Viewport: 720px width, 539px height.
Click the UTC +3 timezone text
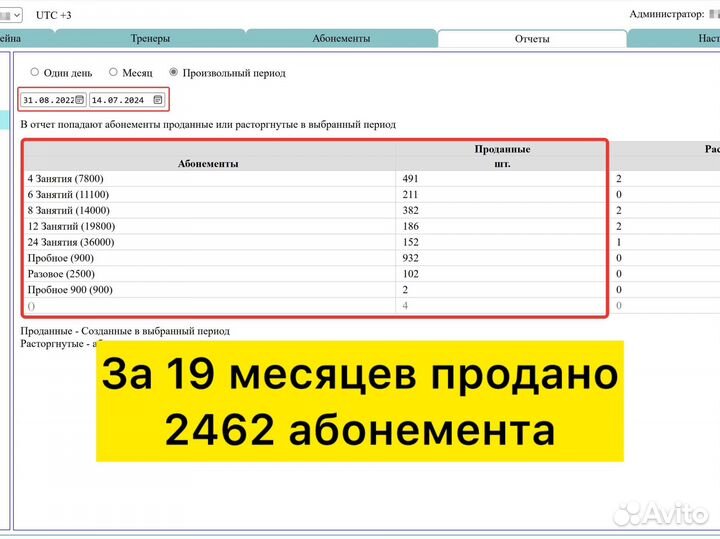click(54, 15)
